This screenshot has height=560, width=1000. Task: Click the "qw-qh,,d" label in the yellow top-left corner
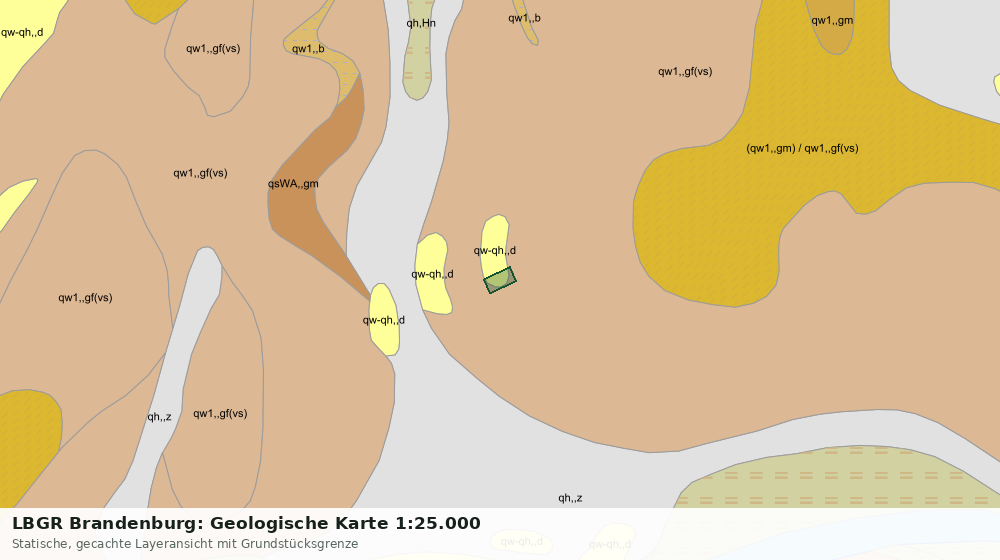tap(22, 33)
